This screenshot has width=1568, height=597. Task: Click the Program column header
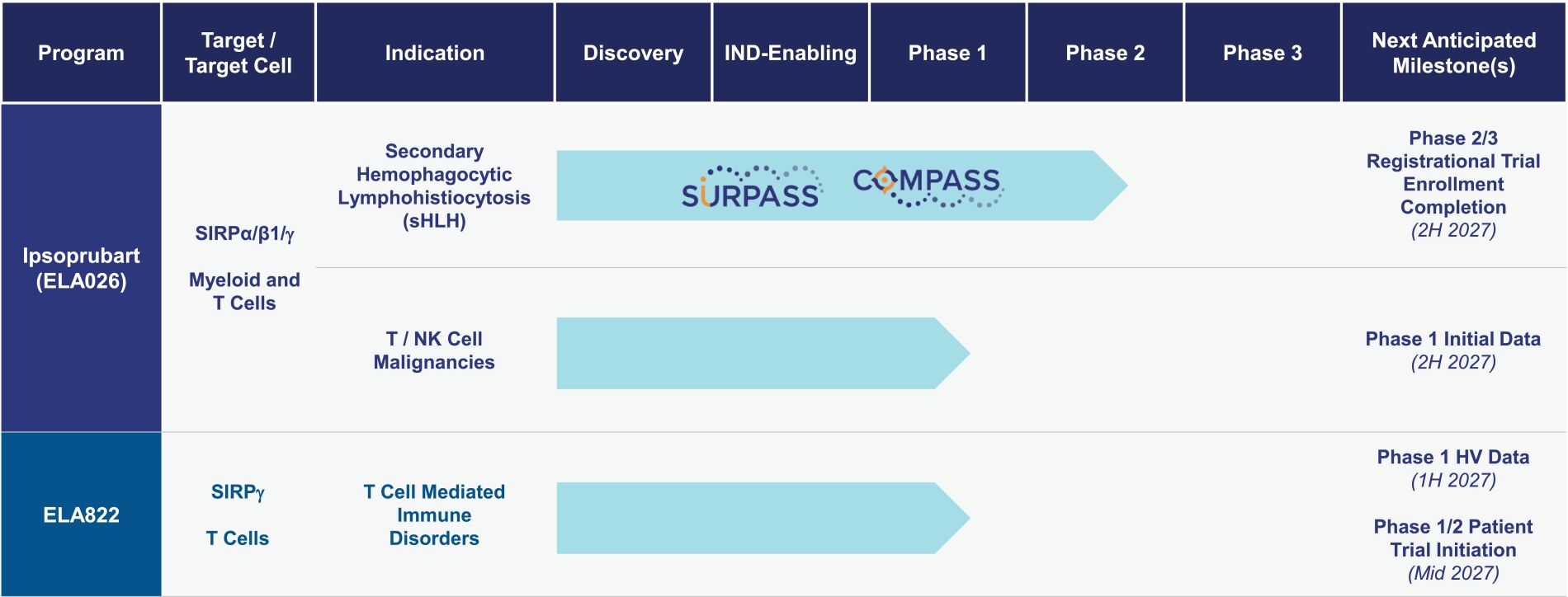pyautogui.click(x=81, y=53)
